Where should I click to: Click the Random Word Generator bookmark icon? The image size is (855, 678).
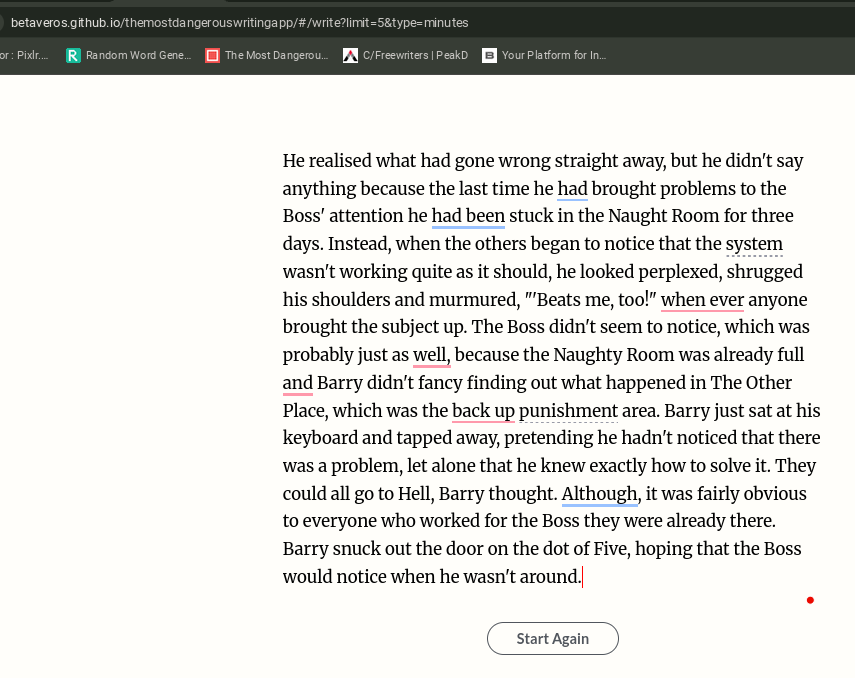pos(73,56)
